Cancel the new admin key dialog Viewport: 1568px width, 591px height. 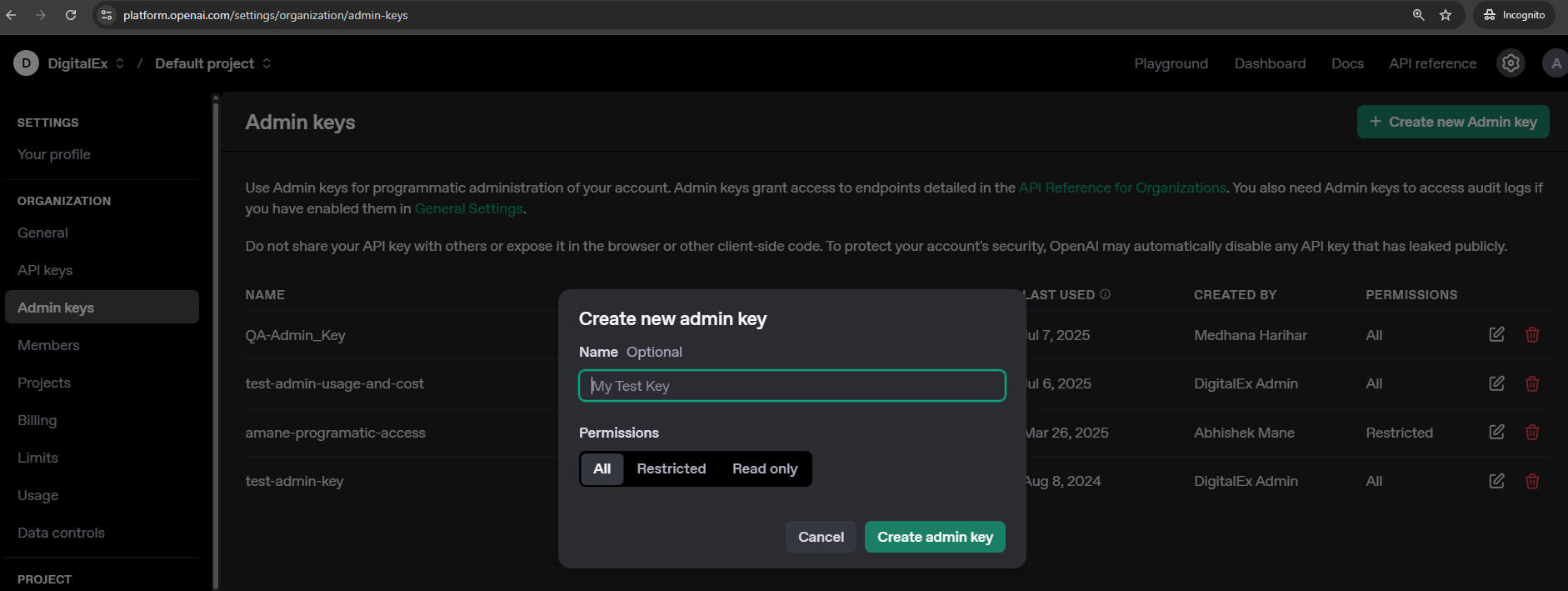pos(821,537)
